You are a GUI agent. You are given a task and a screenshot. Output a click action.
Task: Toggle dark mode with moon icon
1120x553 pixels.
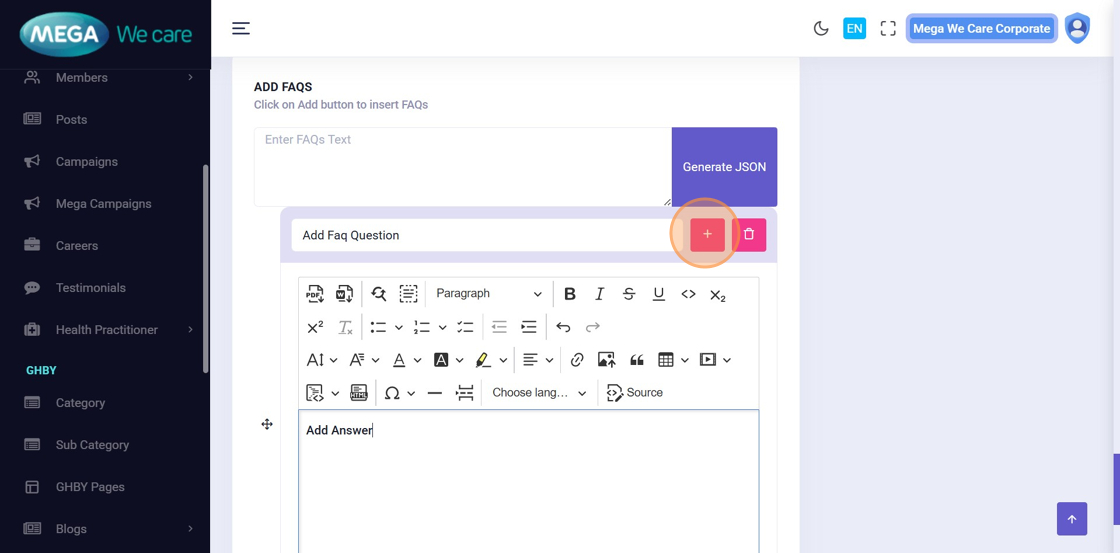coord(821,29)
